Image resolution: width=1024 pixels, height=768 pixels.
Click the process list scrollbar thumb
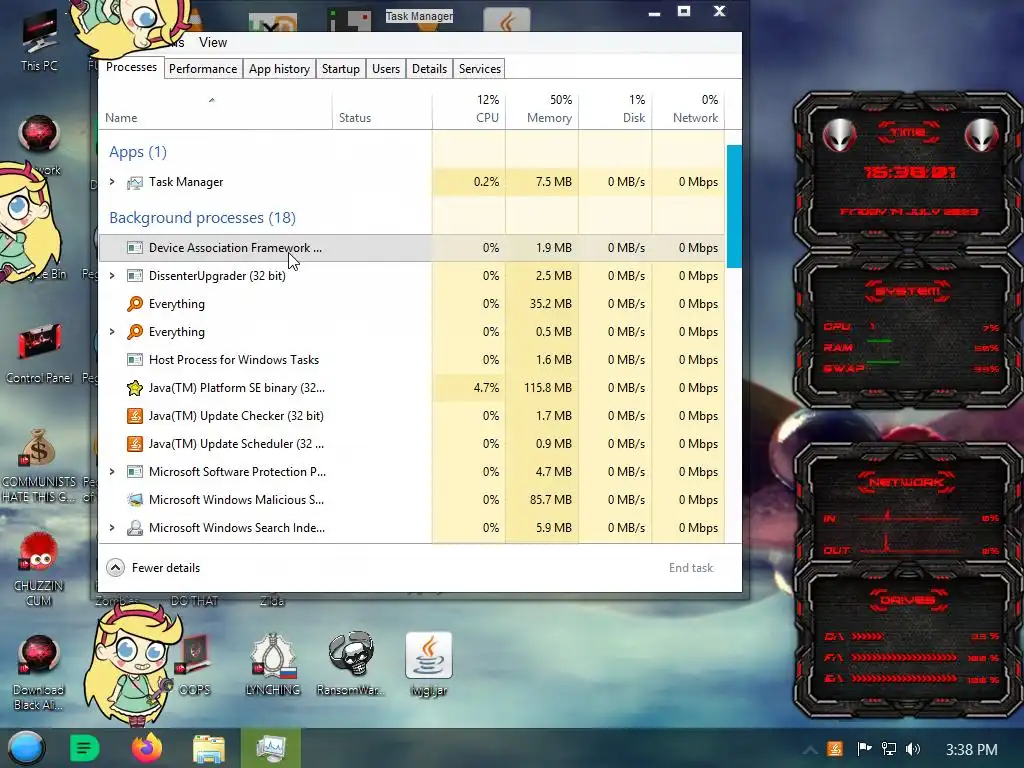(x=734, y=206)
